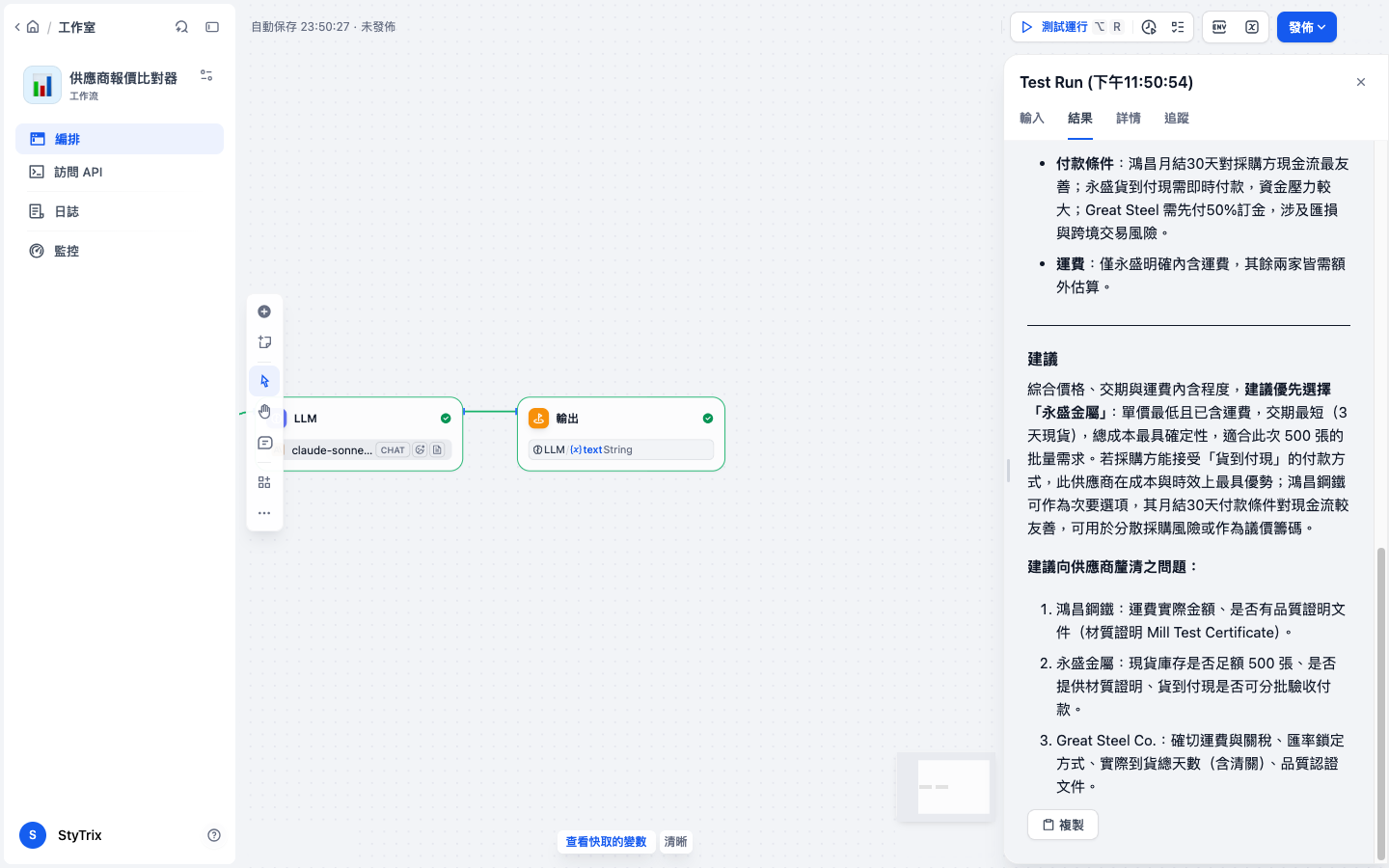Click the 自動保存 23:50:27 status text

coord(300,27)
